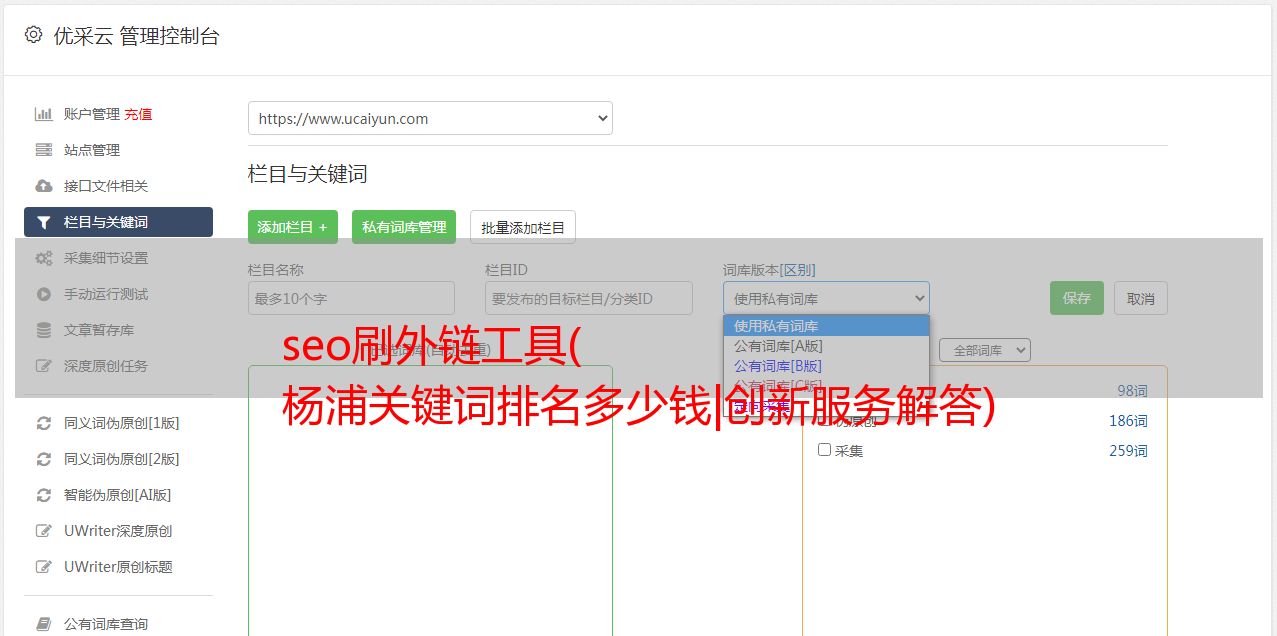Click the green 添加栏目 + button
1277x636 pixels.
click(x=293, y=227)
